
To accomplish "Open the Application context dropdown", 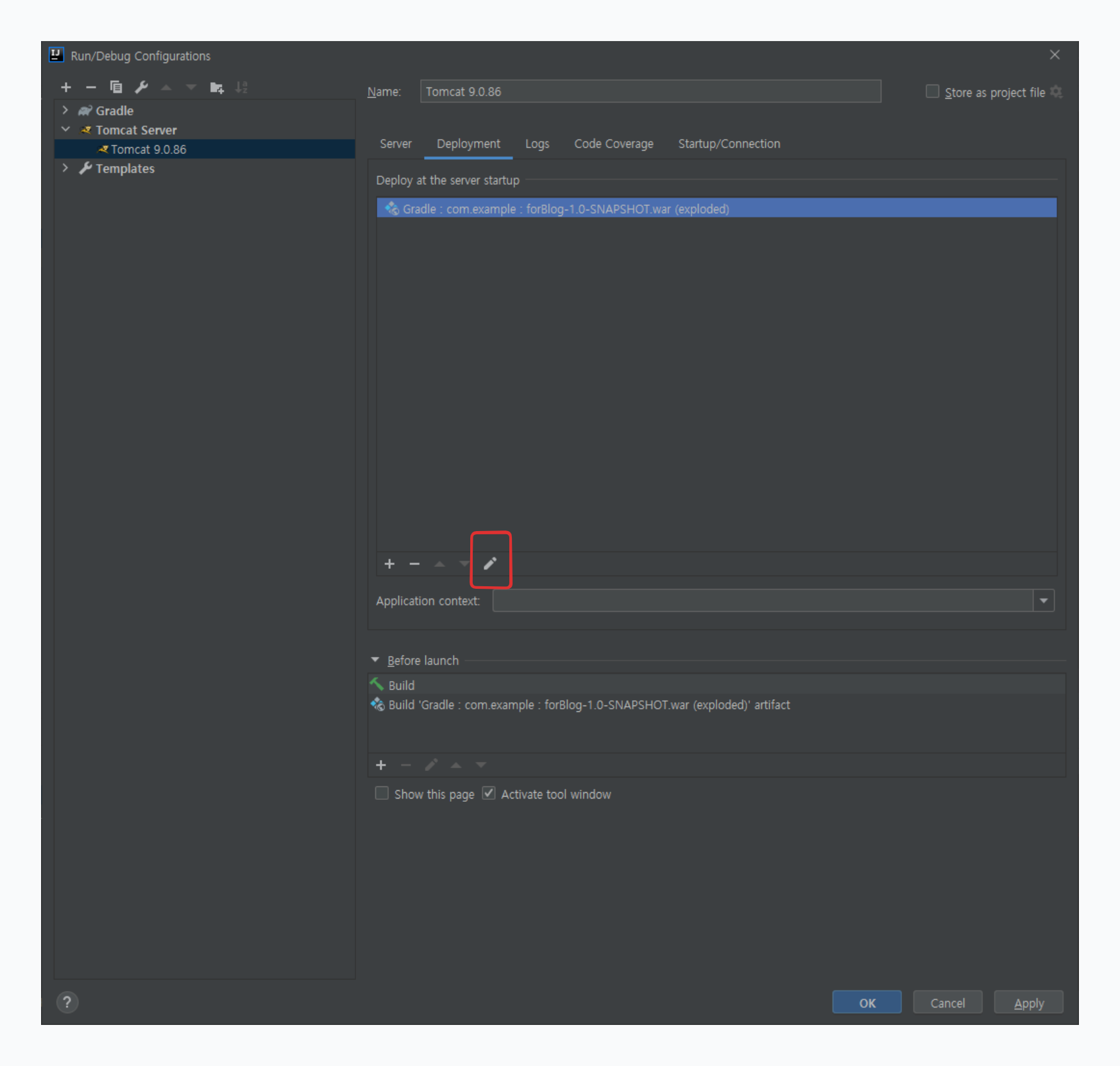I will 1044,601.
